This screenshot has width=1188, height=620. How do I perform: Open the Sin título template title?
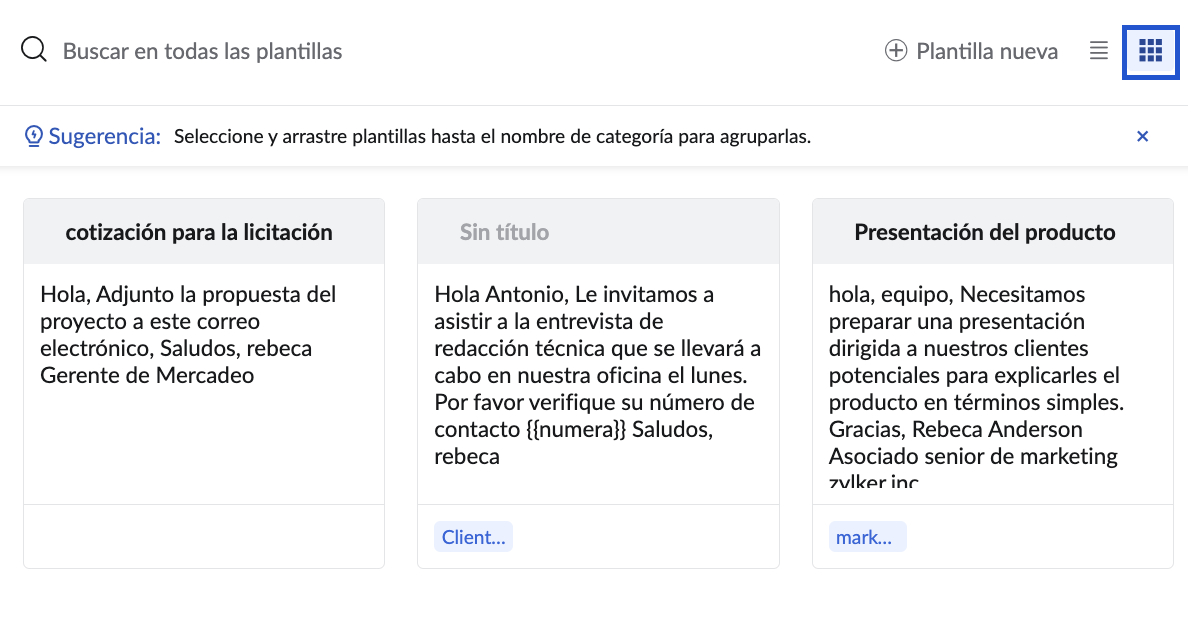coord(504,232)
